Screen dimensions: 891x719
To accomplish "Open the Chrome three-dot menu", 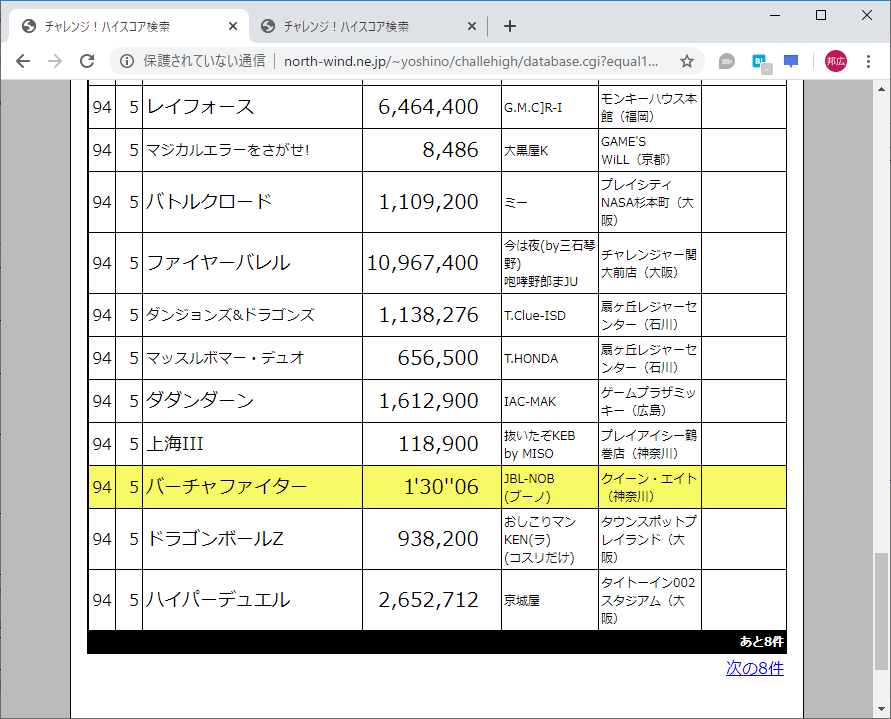I will (868, 61).
